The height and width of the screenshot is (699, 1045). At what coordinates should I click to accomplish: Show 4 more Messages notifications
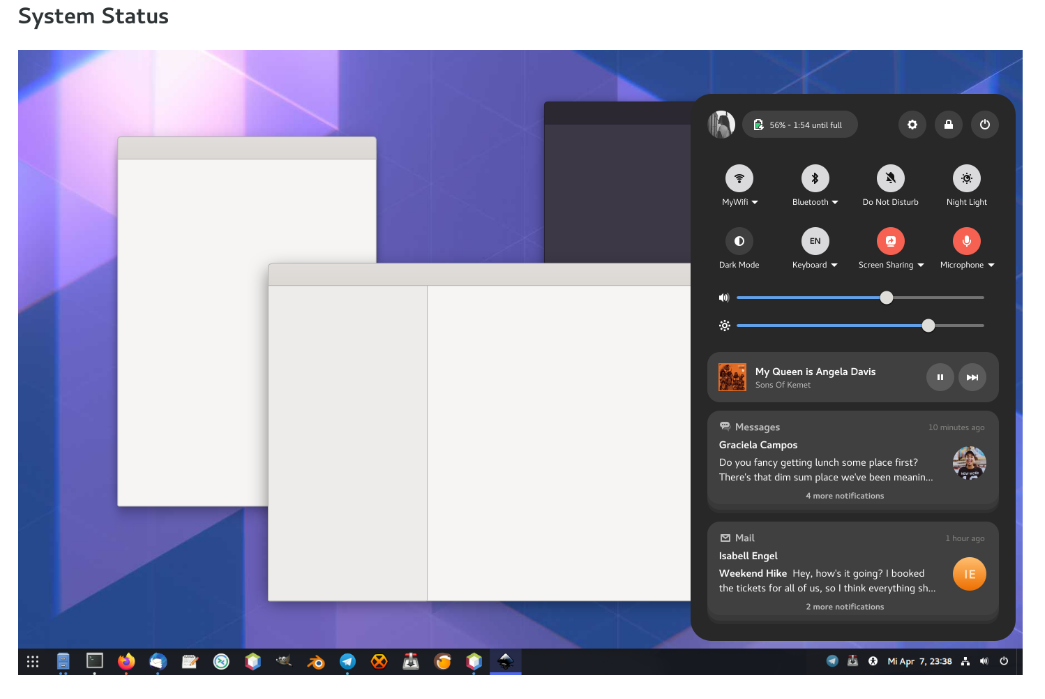[x=845, y=496]
